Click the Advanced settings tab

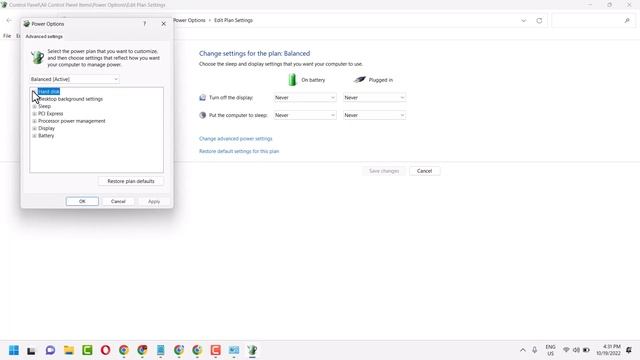(x=44, y=36)
